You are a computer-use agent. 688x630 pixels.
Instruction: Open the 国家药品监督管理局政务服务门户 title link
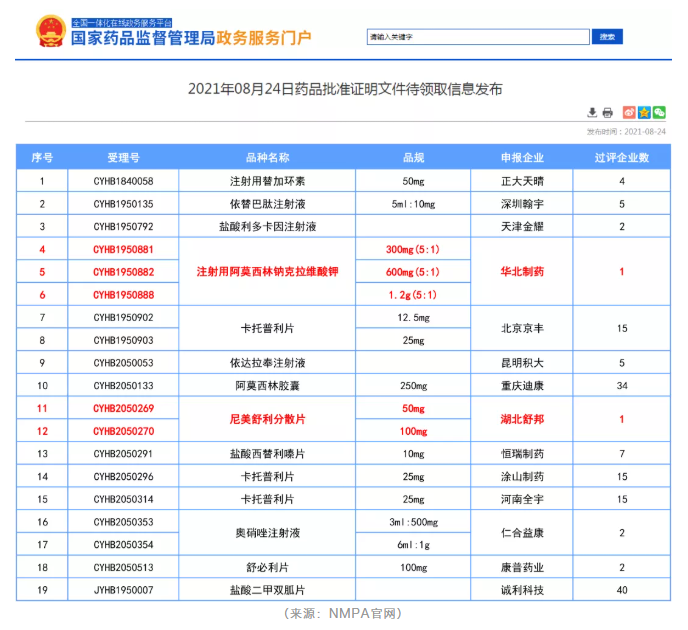(191, 38)
